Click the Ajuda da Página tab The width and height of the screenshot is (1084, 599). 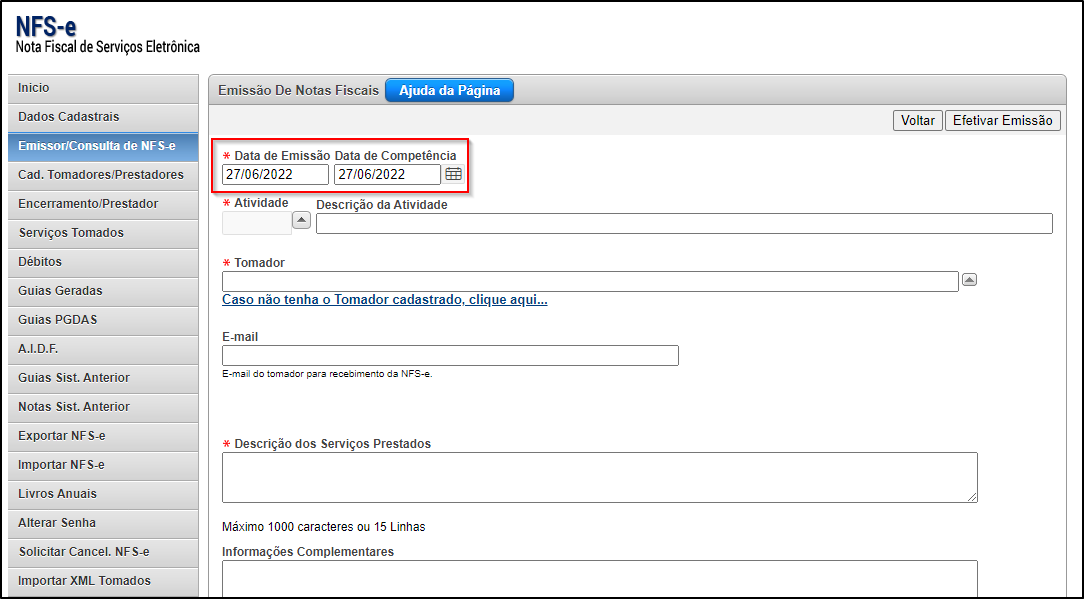coord(449,90)
